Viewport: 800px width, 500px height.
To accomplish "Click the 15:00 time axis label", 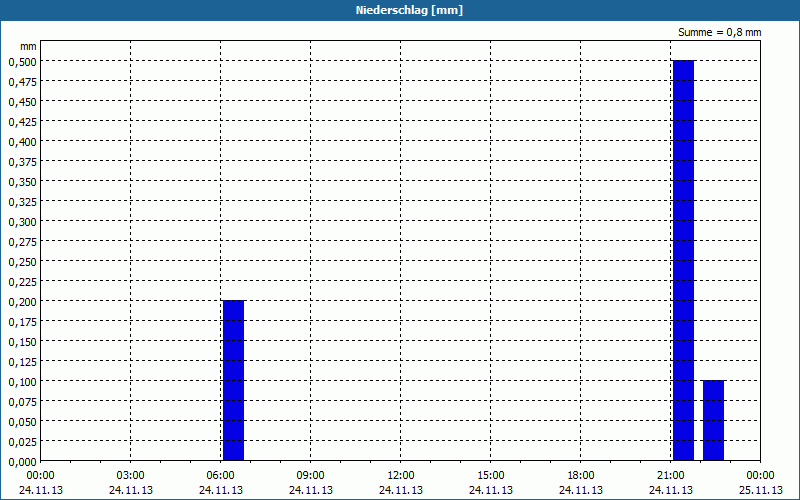I will (491, 476).
